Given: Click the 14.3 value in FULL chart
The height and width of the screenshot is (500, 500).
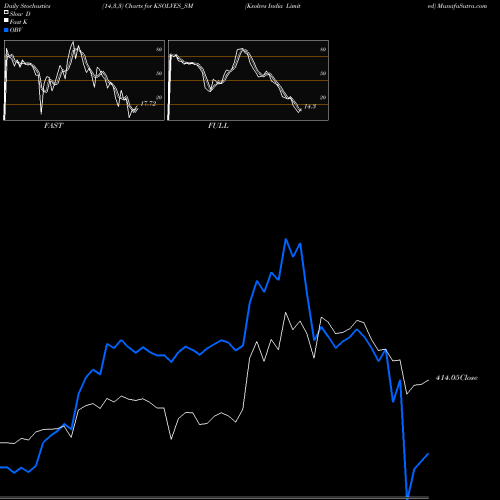Looking at the screenshot, I should click(x=310, y=106).
